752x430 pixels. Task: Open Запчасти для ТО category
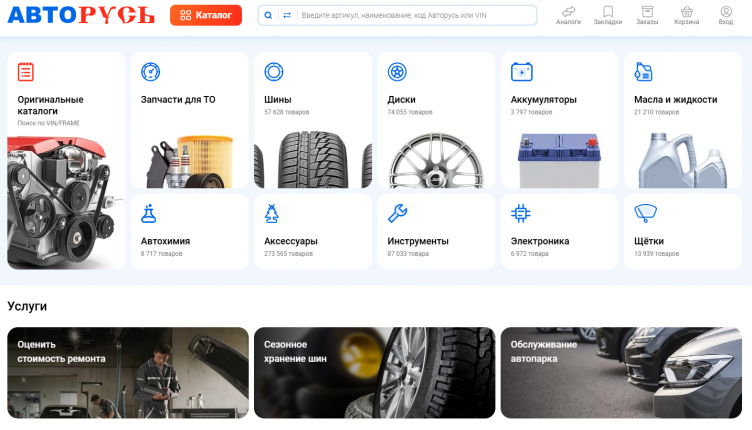(x=189, y=120)
